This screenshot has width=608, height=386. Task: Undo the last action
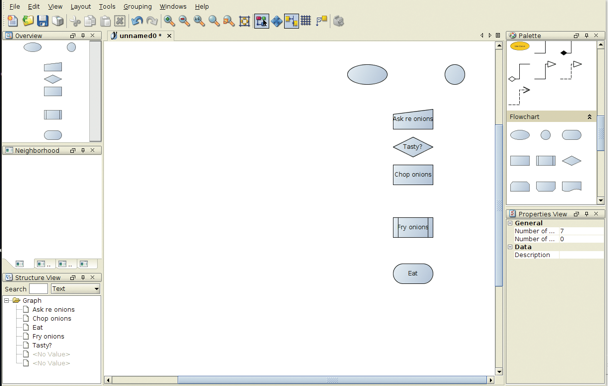click(137, 21)
